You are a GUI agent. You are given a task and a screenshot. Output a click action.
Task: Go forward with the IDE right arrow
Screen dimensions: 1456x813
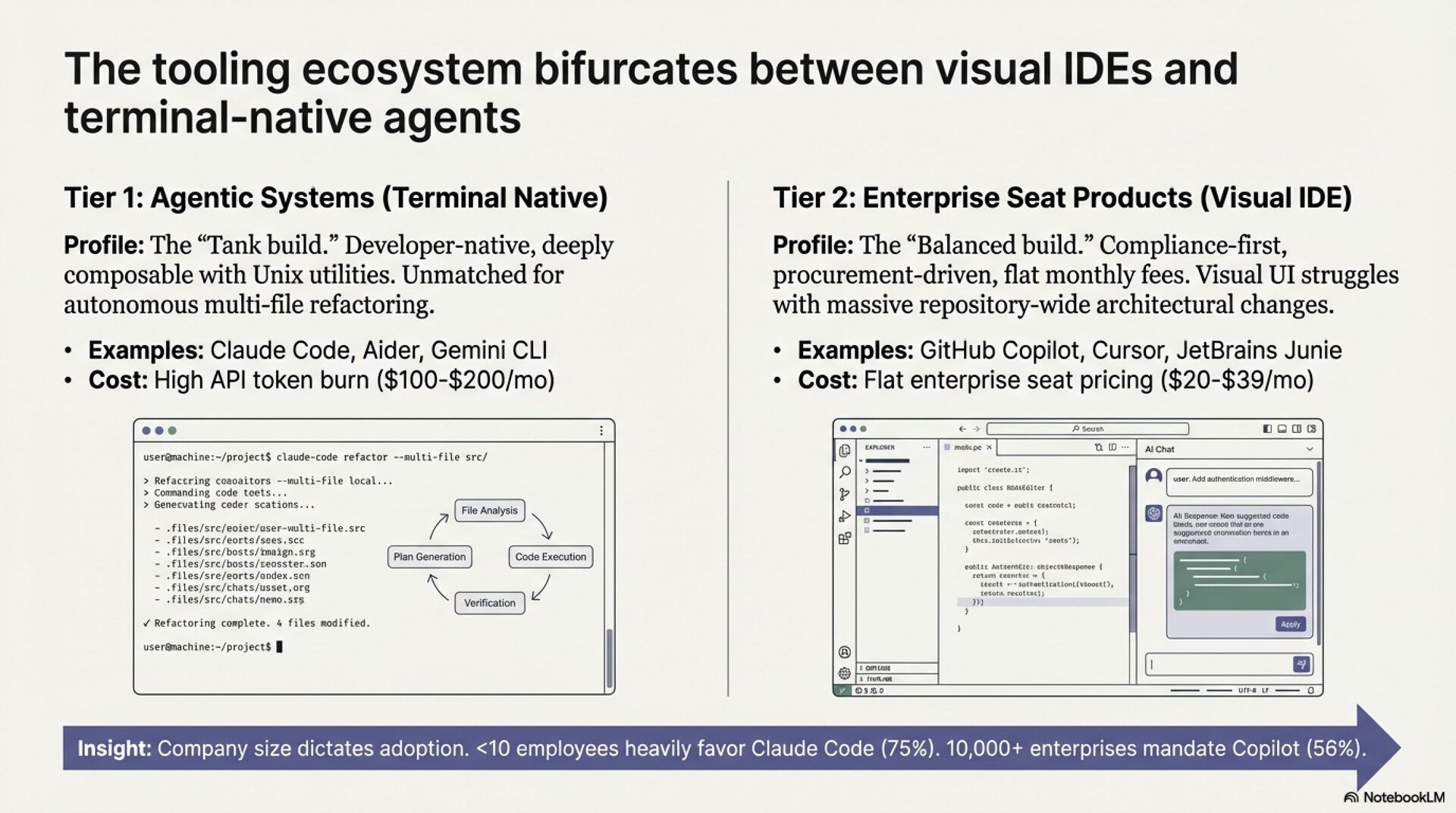click(x=976, y=428)
